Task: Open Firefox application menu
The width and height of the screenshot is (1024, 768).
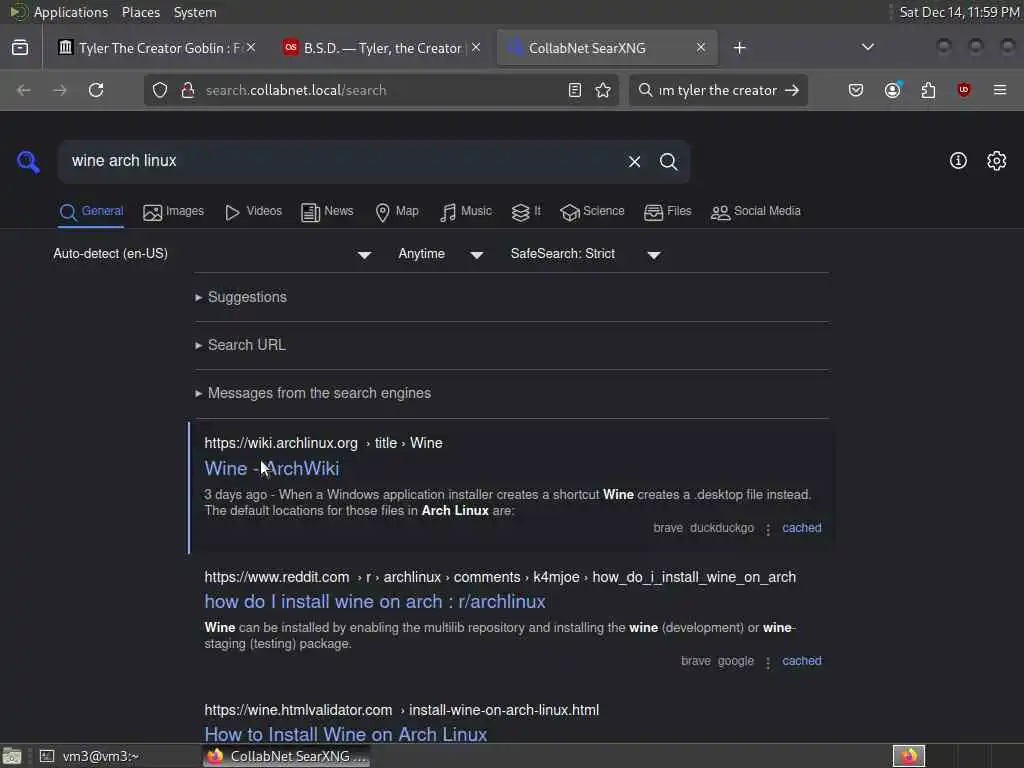Action: coord(1000,90)
